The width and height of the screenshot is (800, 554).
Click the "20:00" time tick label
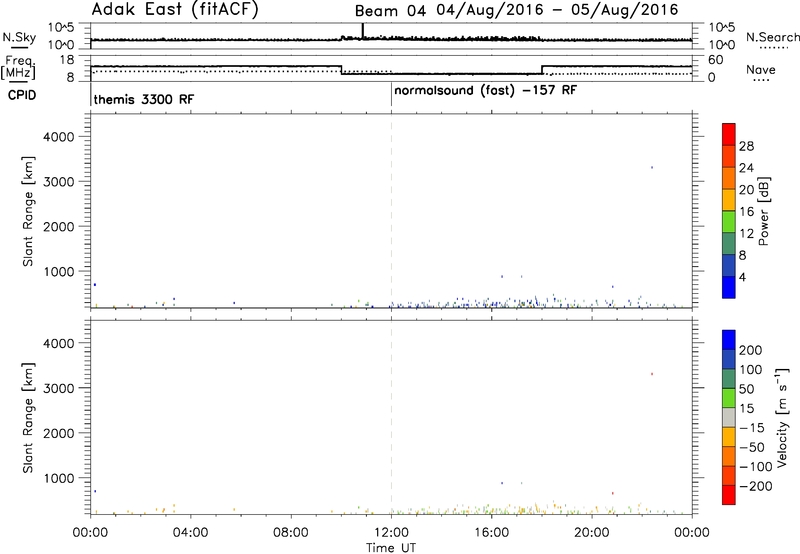pyautogui.click(x=591, y=533)
